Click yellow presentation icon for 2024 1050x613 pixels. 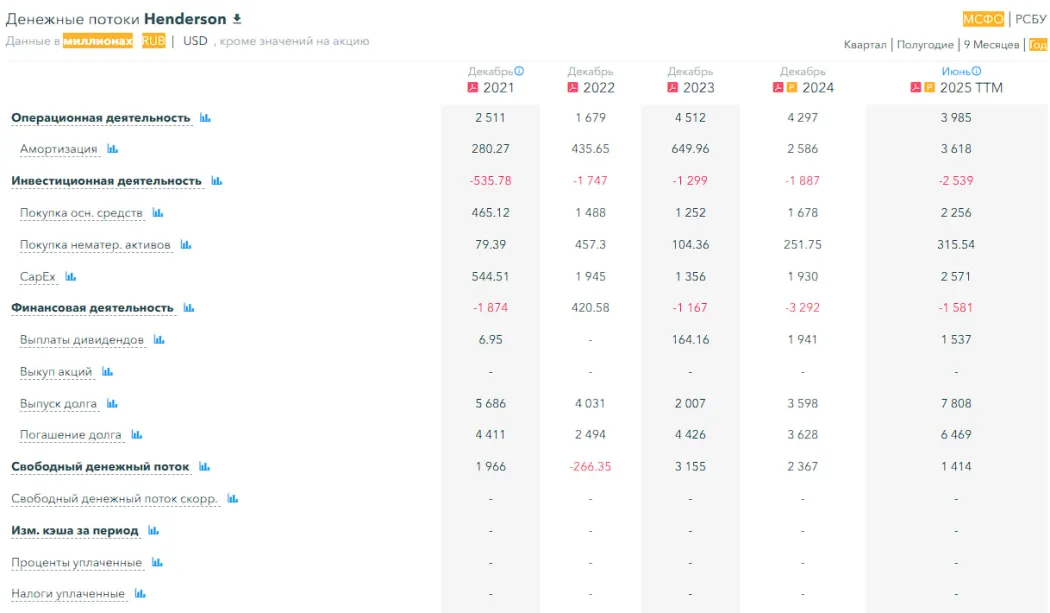click(792, 88)
